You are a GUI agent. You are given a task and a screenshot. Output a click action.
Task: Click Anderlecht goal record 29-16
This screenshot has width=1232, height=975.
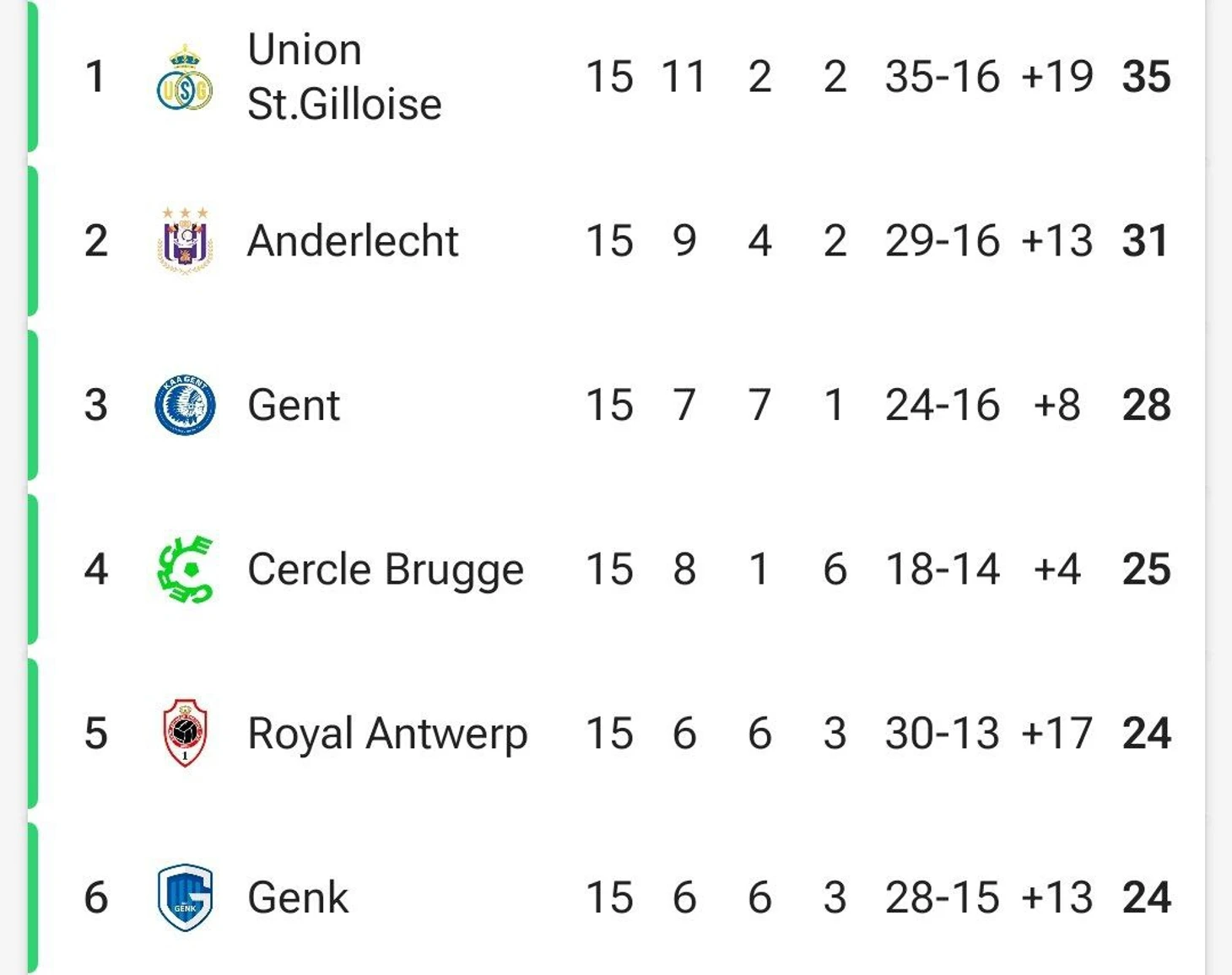point(943,241)
